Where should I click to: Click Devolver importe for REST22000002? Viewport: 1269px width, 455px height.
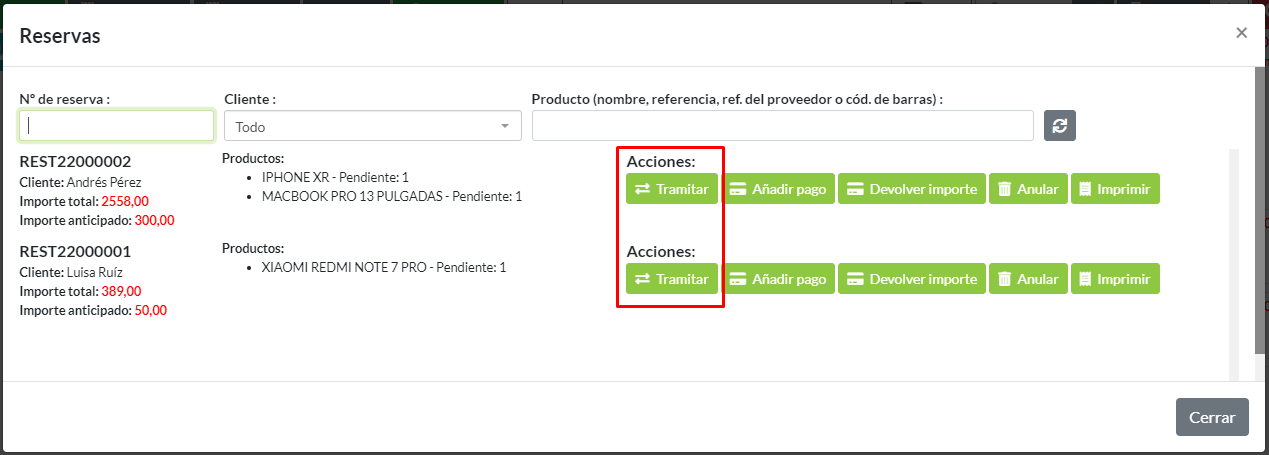pyautogui.click(x=911, y=189)
